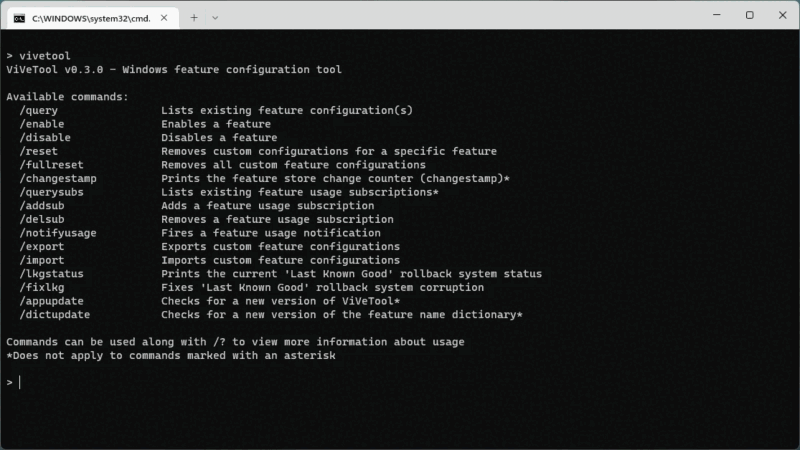Click the "Available commands:" heading
The height and width of the screenshot is (450, 800).
pyautogui.click(x=67, y=96)
